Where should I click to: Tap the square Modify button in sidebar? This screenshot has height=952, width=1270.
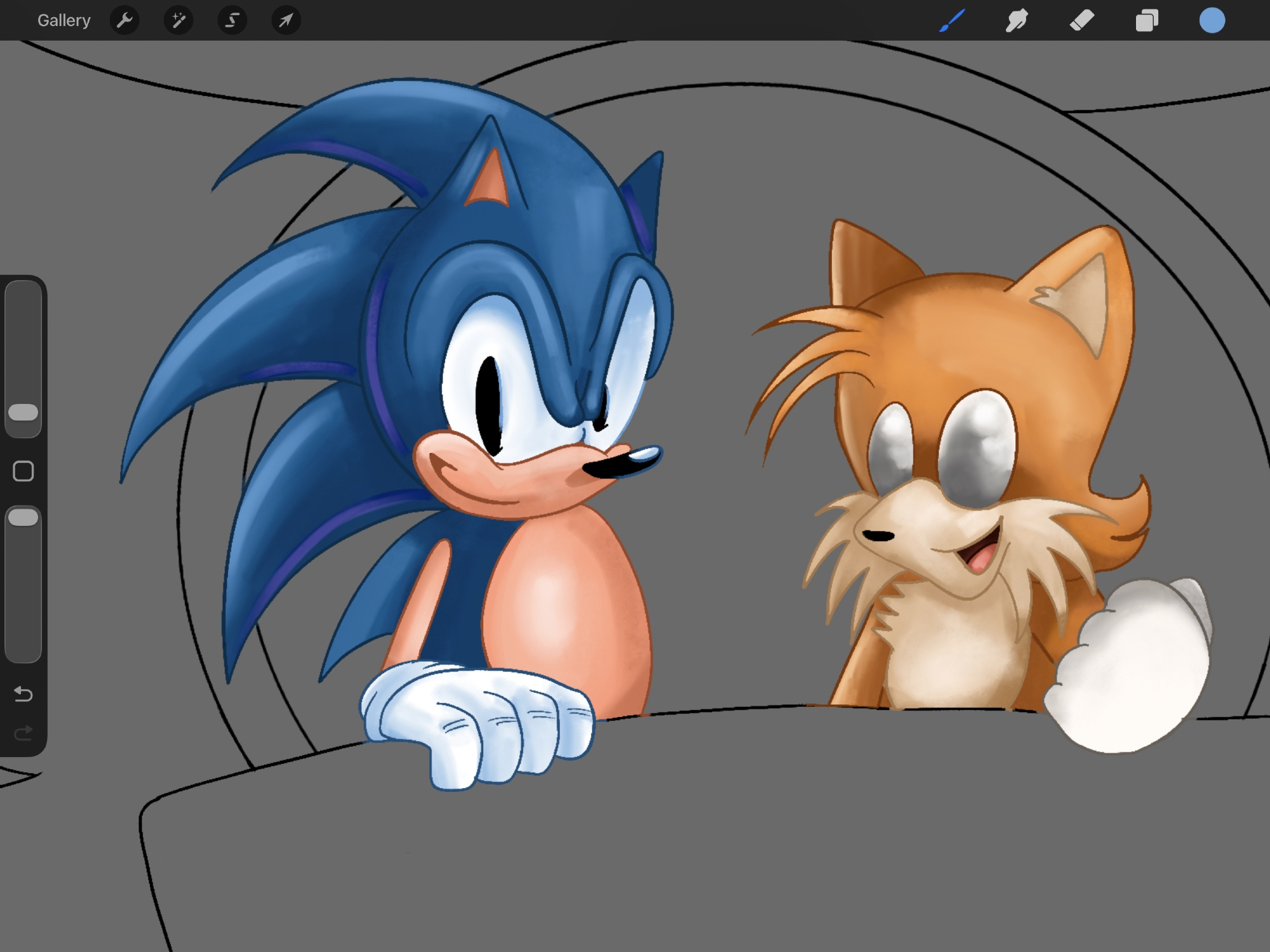23,471
